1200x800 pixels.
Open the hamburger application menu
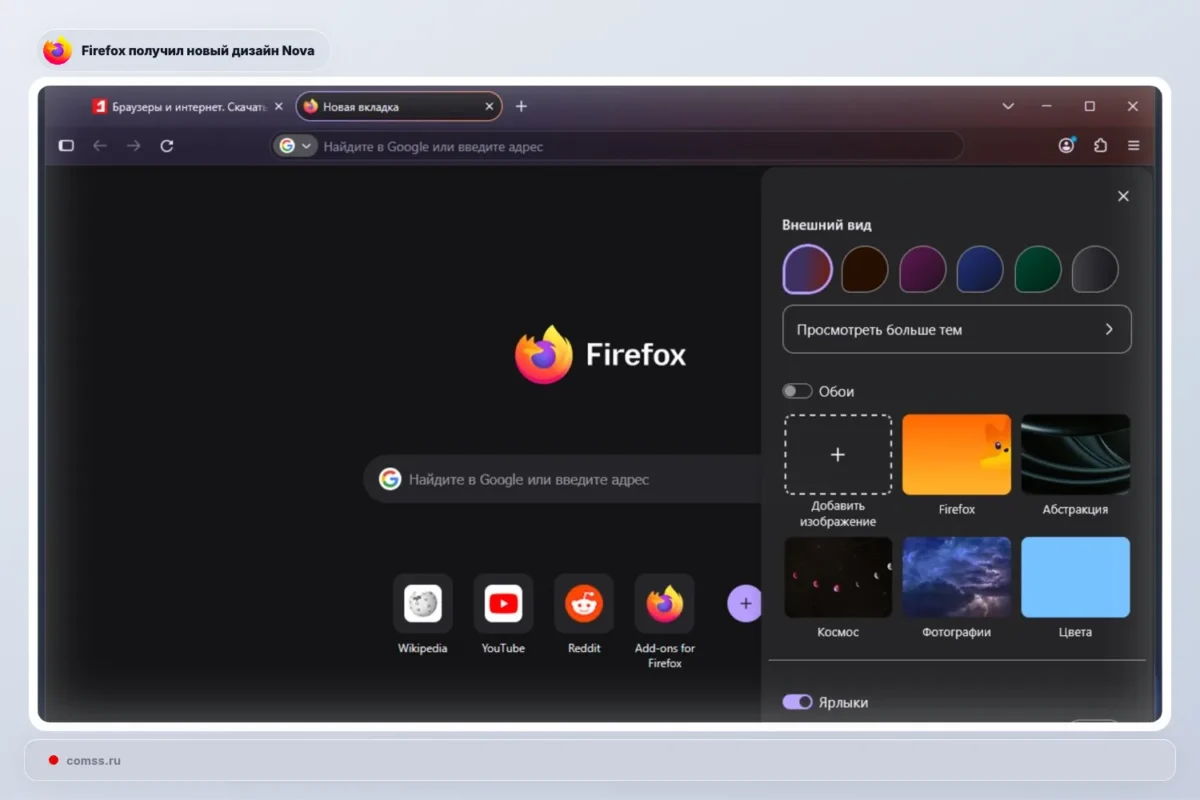pos(1134,146)
